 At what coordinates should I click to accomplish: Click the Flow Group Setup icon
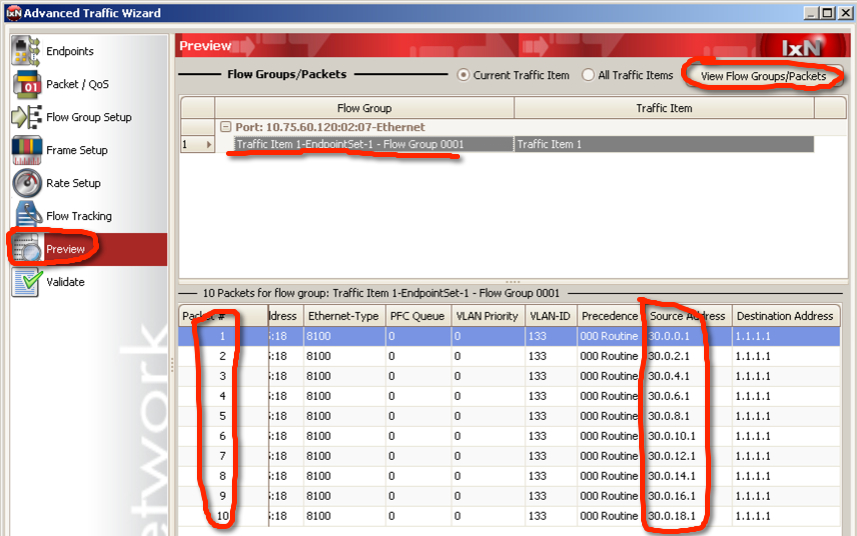pos(26,117)
